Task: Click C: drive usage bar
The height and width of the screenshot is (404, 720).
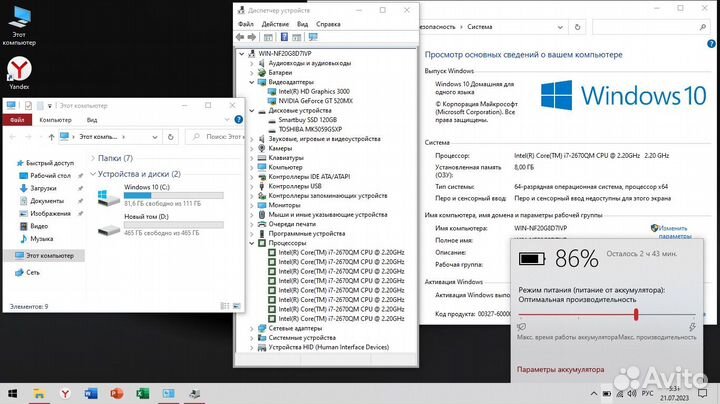Action: [x=174, y=195]
